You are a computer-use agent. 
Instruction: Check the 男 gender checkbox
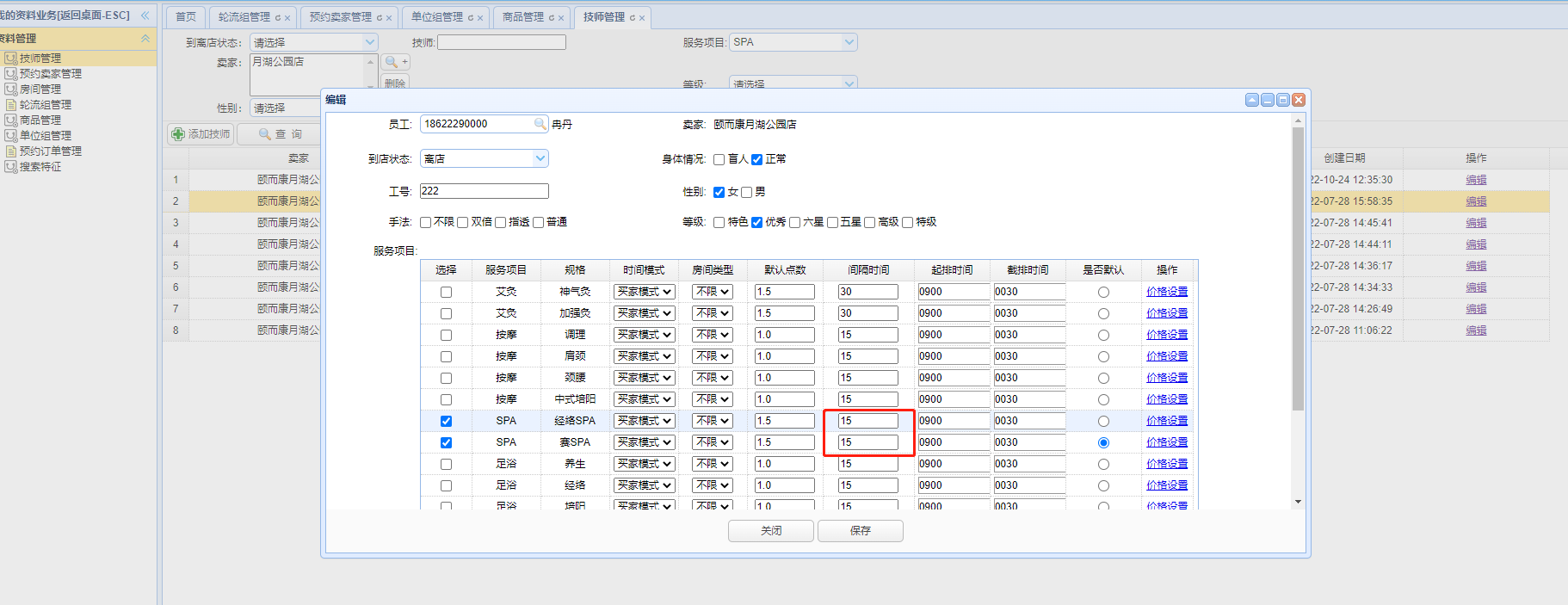[746, 192]
